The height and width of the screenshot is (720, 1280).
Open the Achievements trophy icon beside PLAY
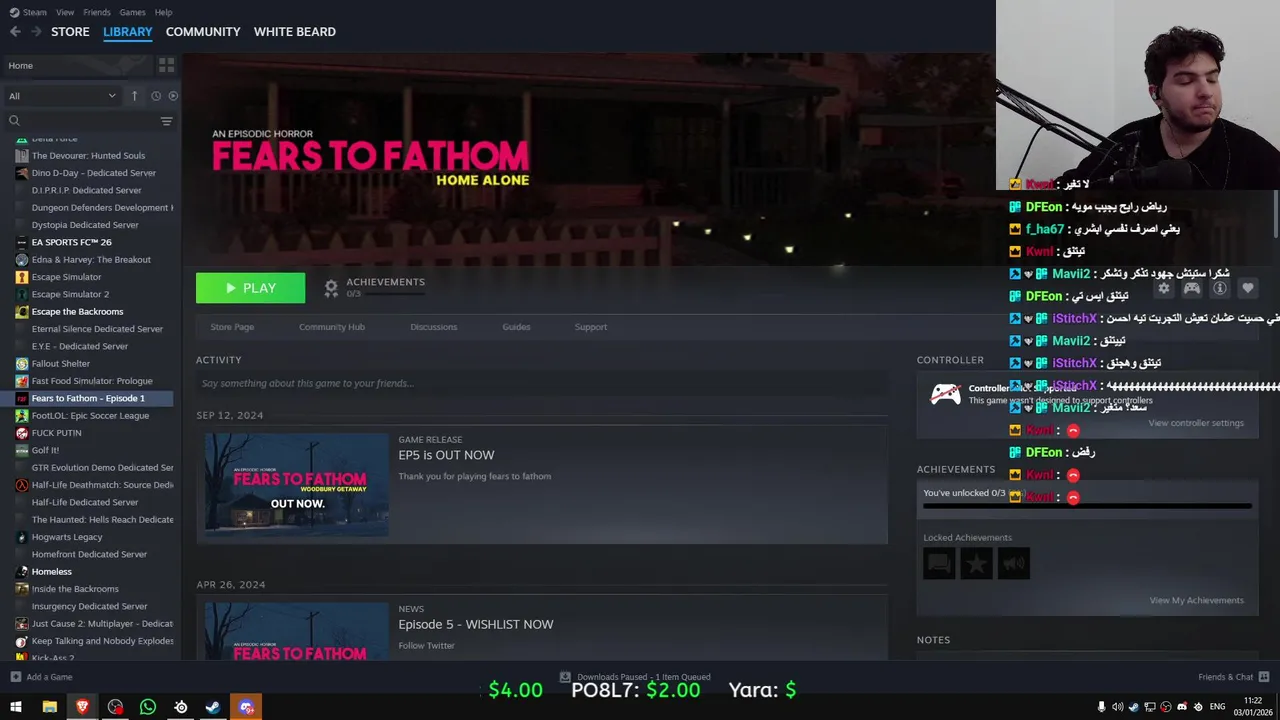(331, 288)
